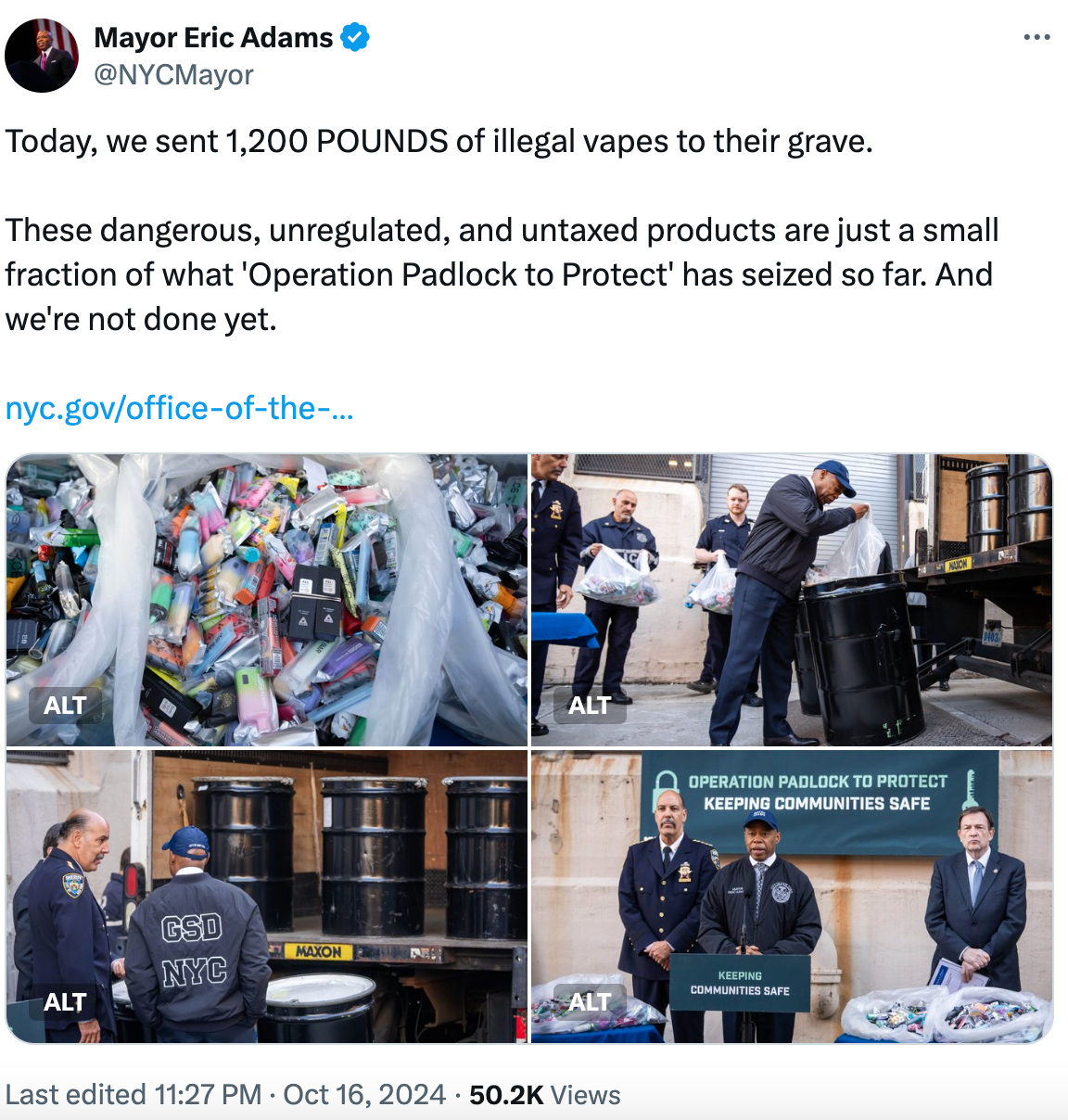View the Last edited 11:27 PM edit history
This screenshot has height=1120, width=1068.
[x=133, y=1095]
